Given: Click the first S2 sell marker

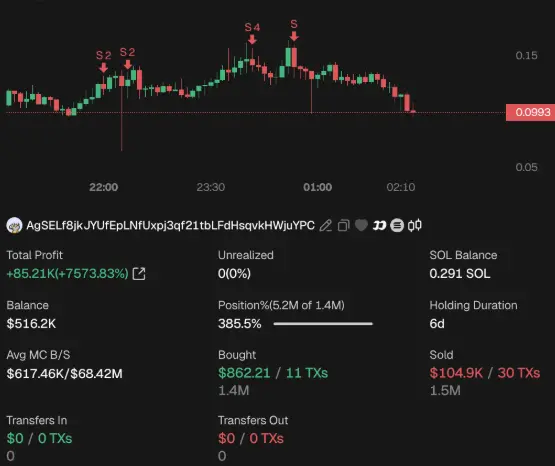Looking at the screenshot, I should click(x=103, y=61).
